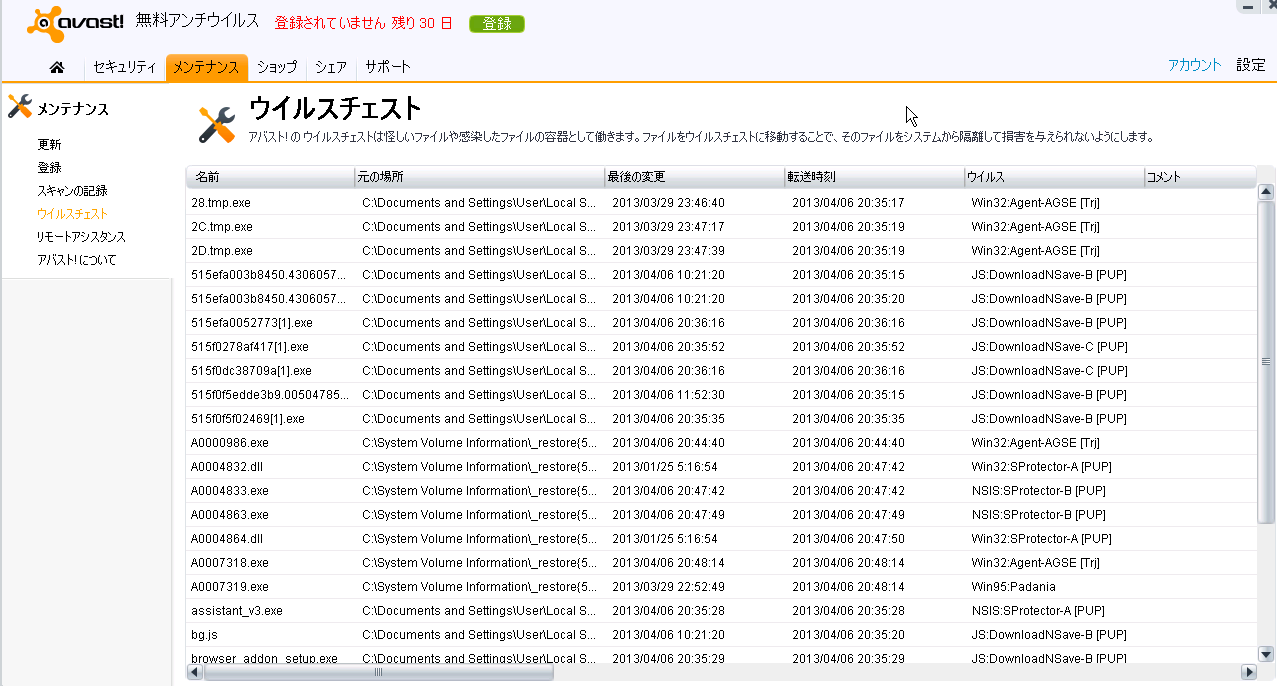Click vertical scrollbar up arrow

coord(1265,191)
